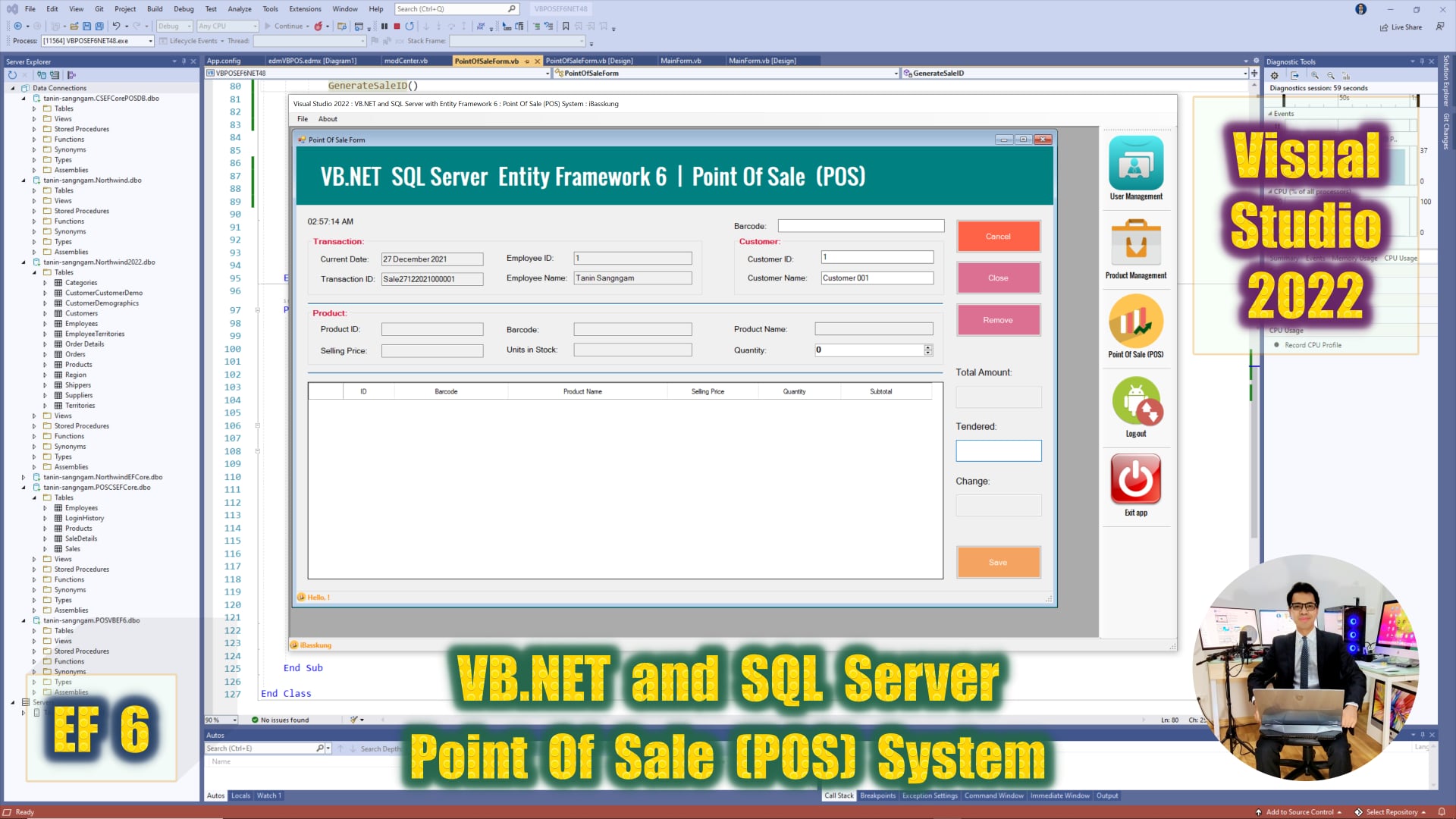Click the Quantity spinner arrows

pos(928,350)
